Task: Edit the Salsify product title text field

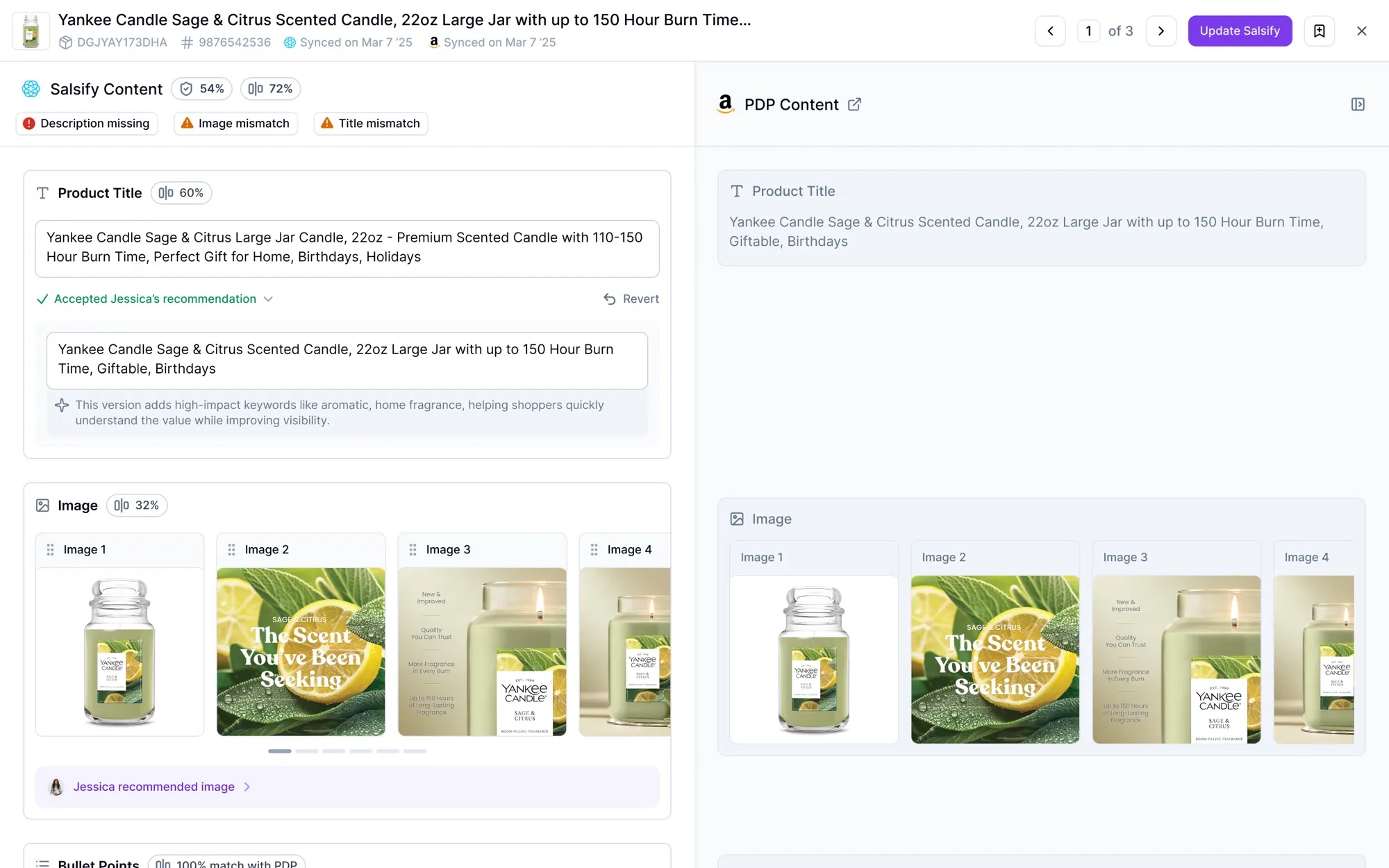Action: coord(347,249)
